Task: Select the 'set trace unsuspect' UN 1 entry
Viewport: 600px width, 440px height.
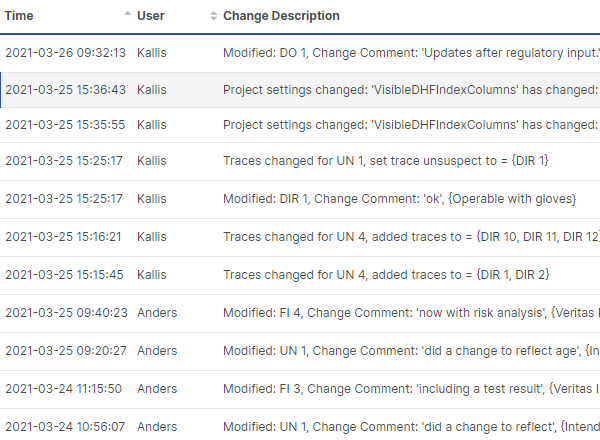Action: point(386,161)
